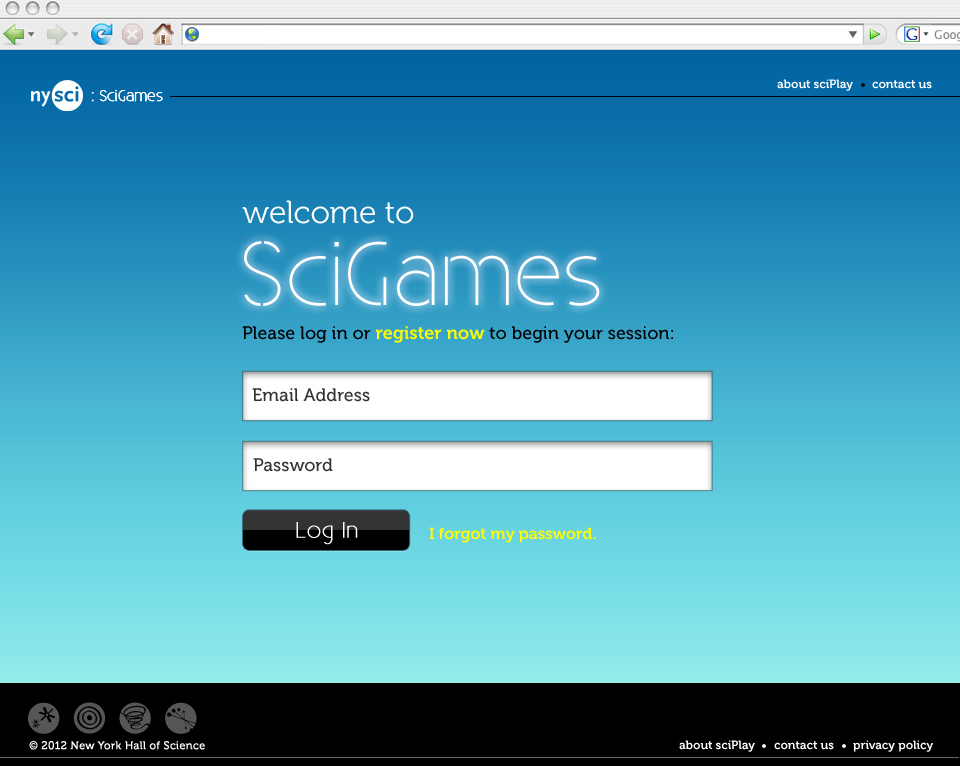The image size is (960, 766).
Task: Click the tornado spiral footer icon
Action: (x=135, y=718)
